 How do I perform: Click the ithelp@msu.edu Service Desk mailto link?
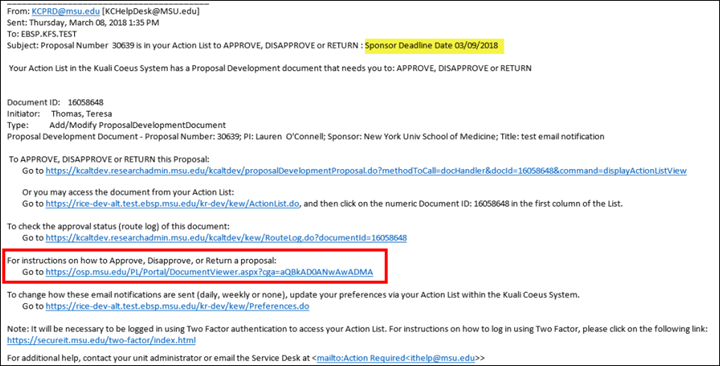click(x=396, y=358)
